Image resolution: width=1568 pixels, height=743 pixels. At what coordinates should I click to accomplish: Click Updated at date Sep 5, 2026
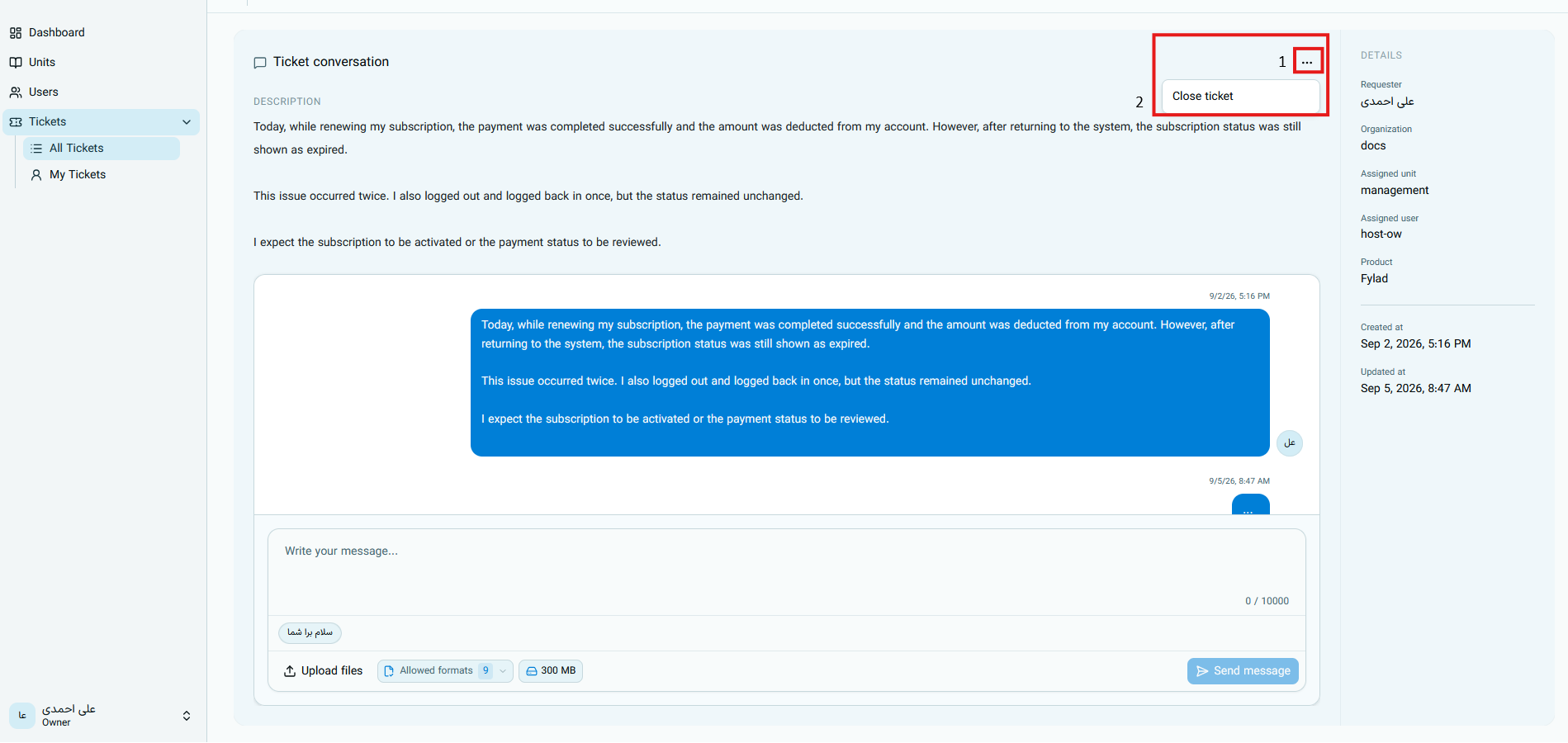tap(1415, 388)
